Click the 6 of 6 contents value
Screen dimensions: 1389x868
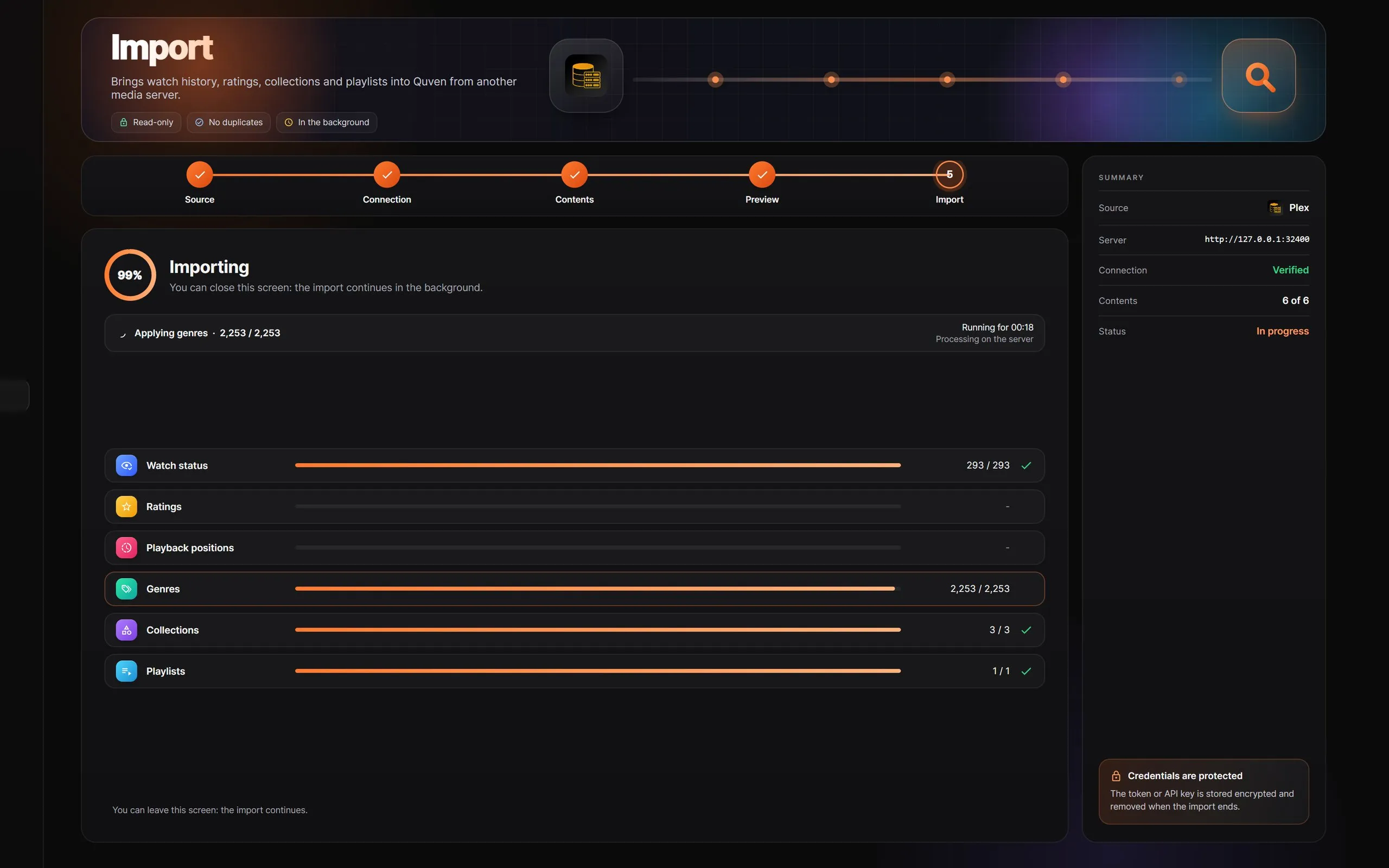(1296, 301)
